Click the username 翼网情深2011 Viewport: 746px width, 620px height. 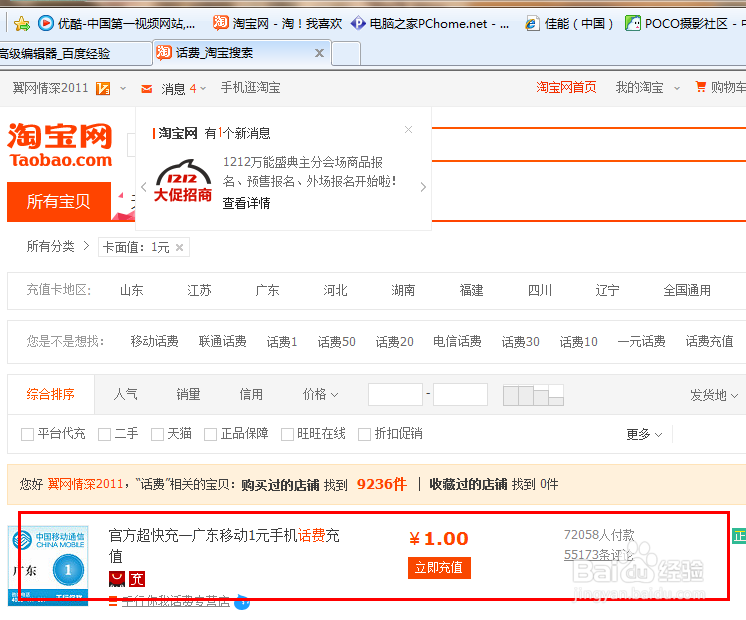pyautogui.click(x=50, y=88)
